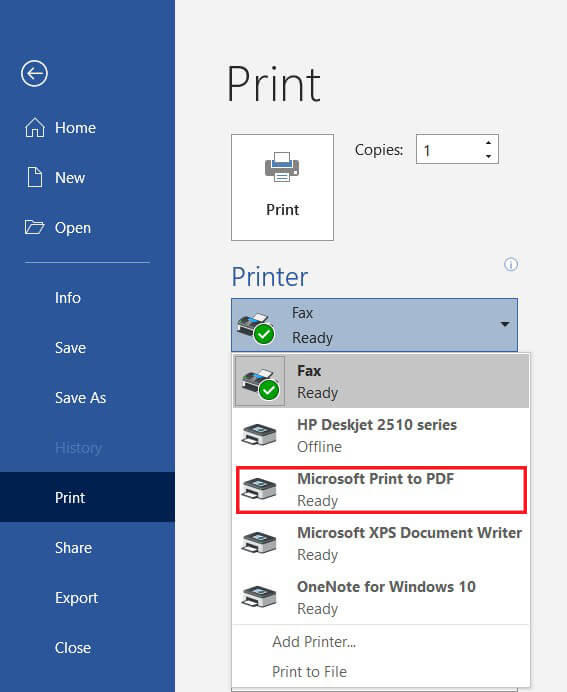Screen dimensions: 567x692
Task: Select the Microsoft XPS Document Writer entry
Action: [x=380, y=543]
